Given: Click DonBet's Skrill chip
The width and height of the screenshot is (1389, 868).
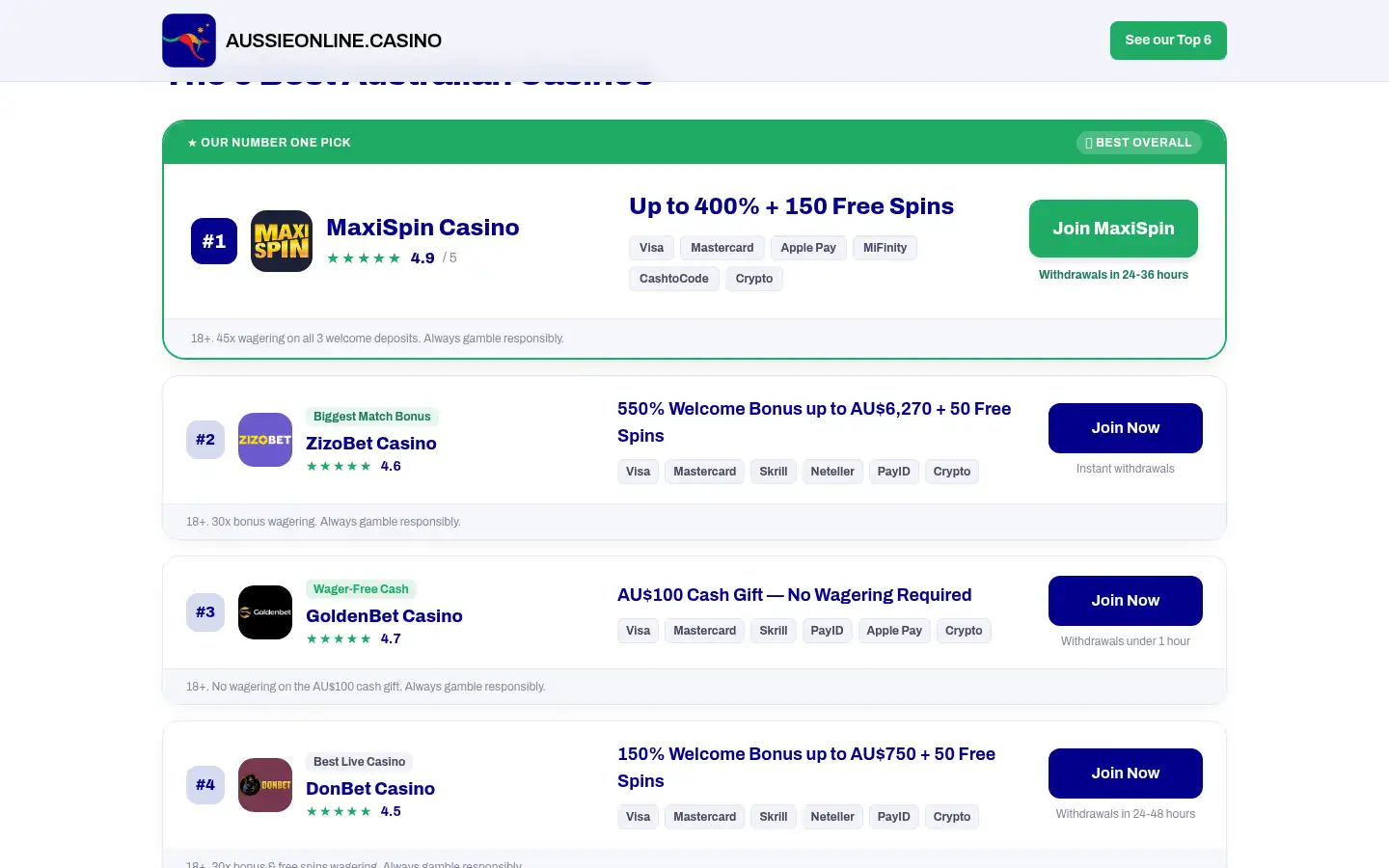Looking at the screenshot, I should [x=774, y=817].
